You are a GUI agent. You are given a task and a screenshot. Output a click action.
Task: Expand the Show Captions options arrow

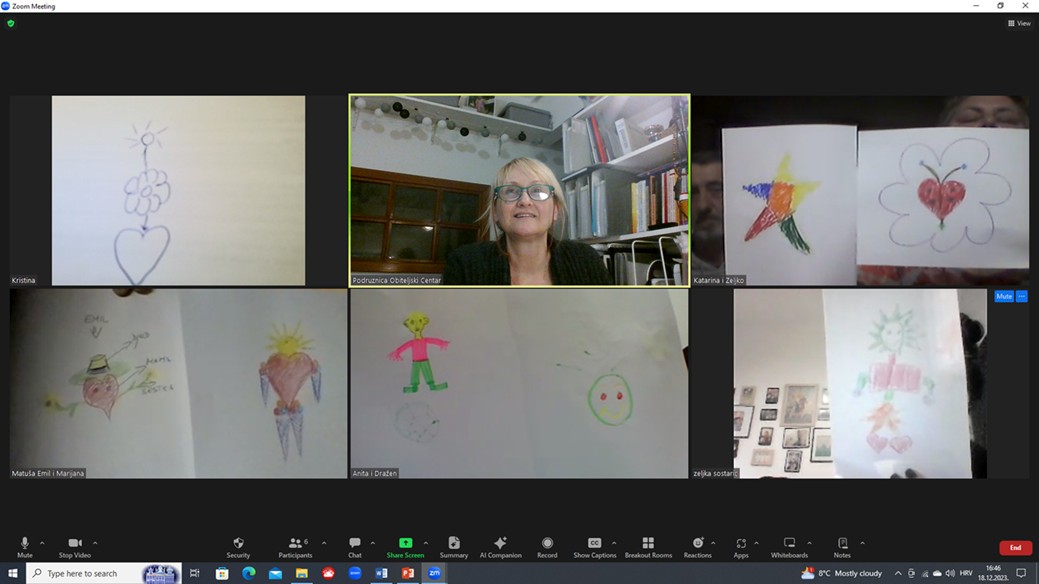[614, 543]
